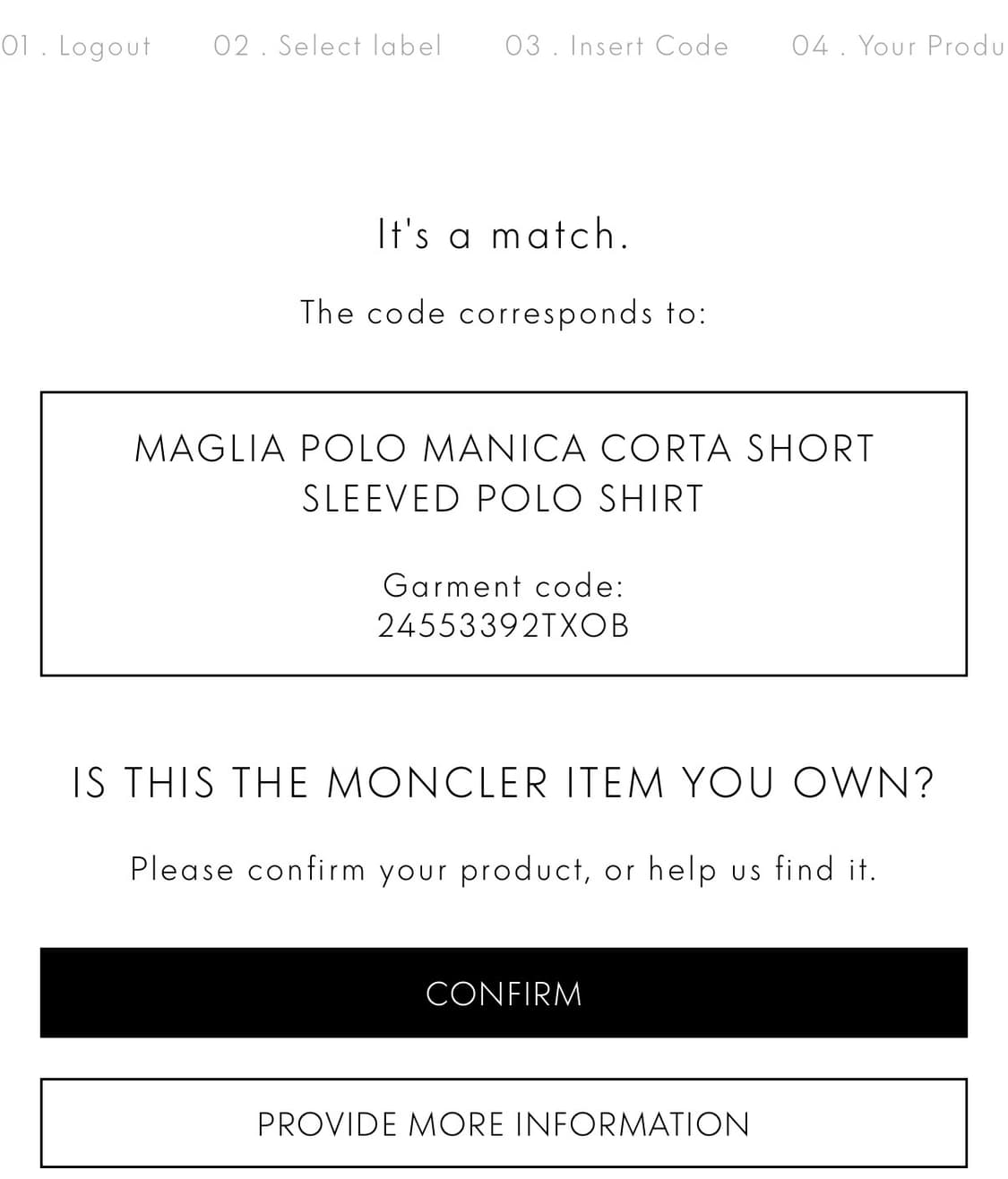Viewport: 1008px width, 1179px height.
Task: Click step number 01 in breadcrumb
Action: pyautogui.click(x=15, y=46)
